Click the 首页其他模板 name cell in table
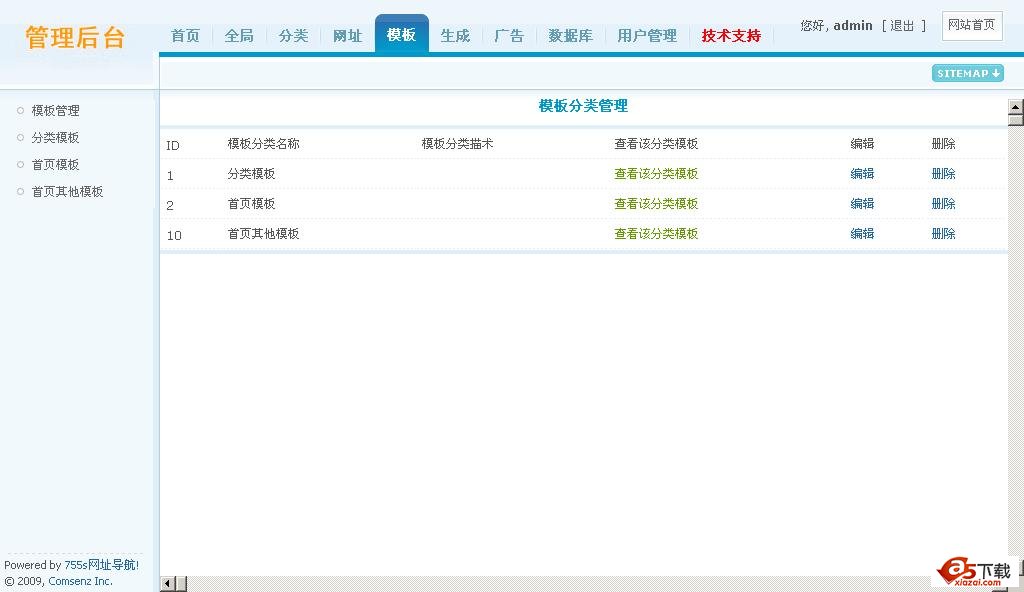This screenshot has height=592, width=1024. tap(263, 234)
